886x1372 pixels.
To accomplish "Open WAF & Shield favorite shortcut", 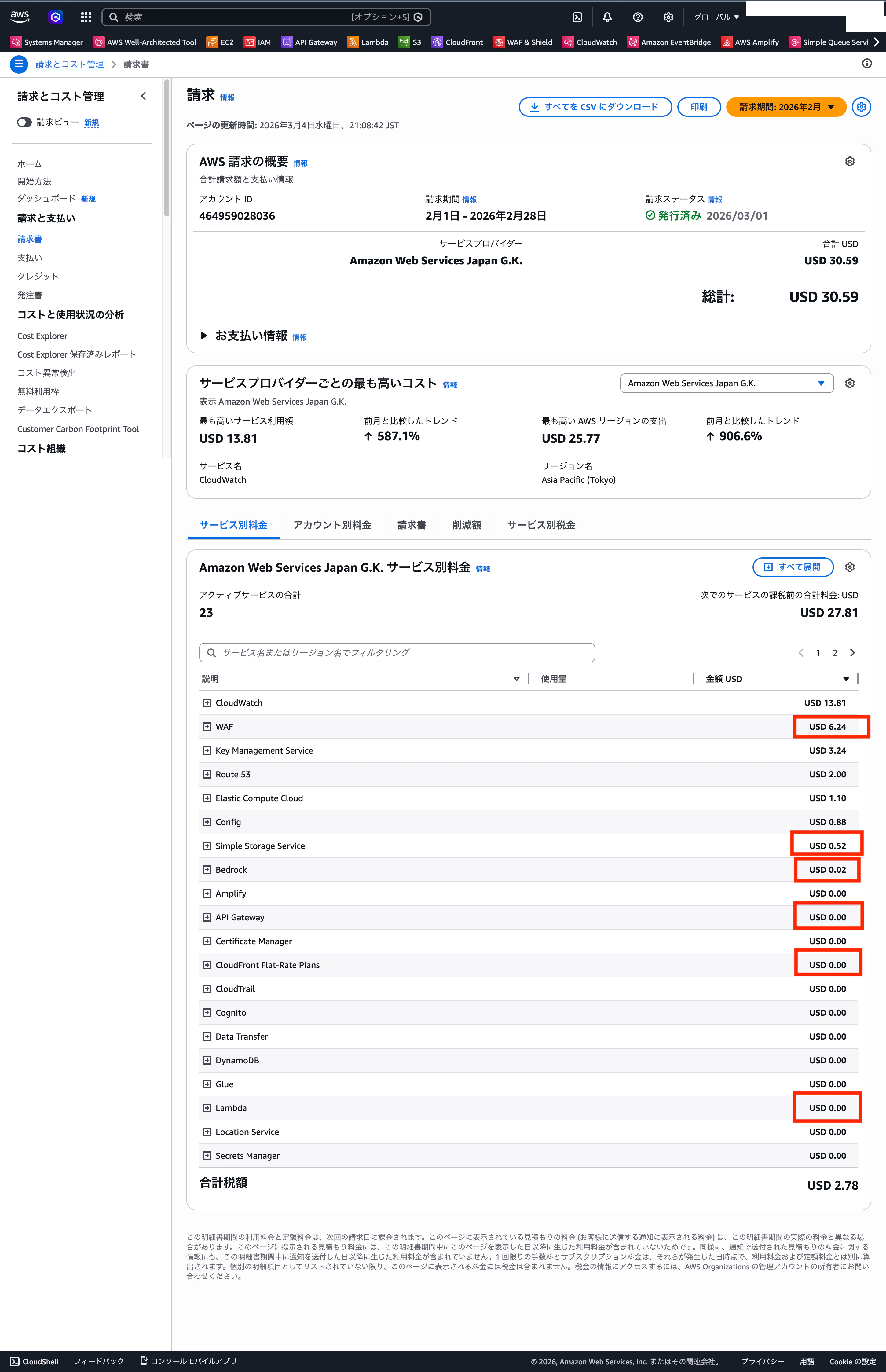I will pyautogui.click(x=523, y=42).
